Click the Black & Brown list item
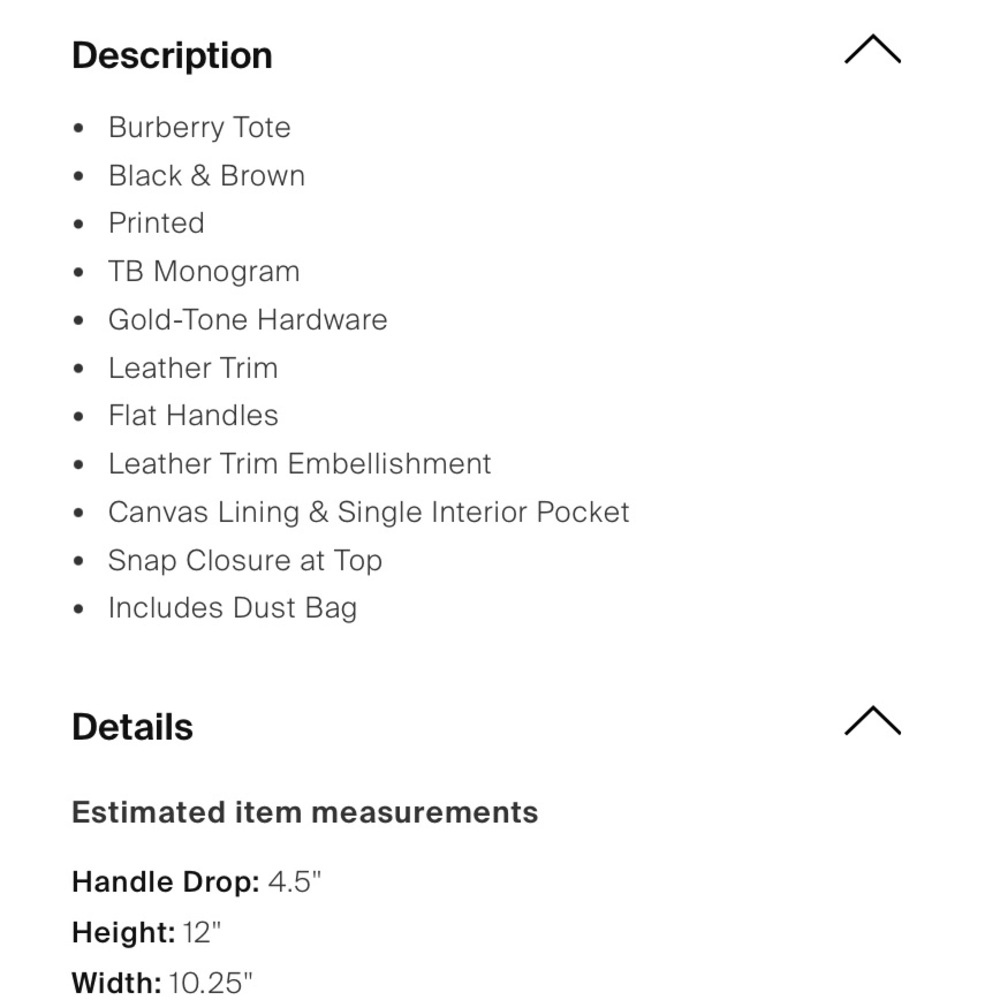 [207, 175]
